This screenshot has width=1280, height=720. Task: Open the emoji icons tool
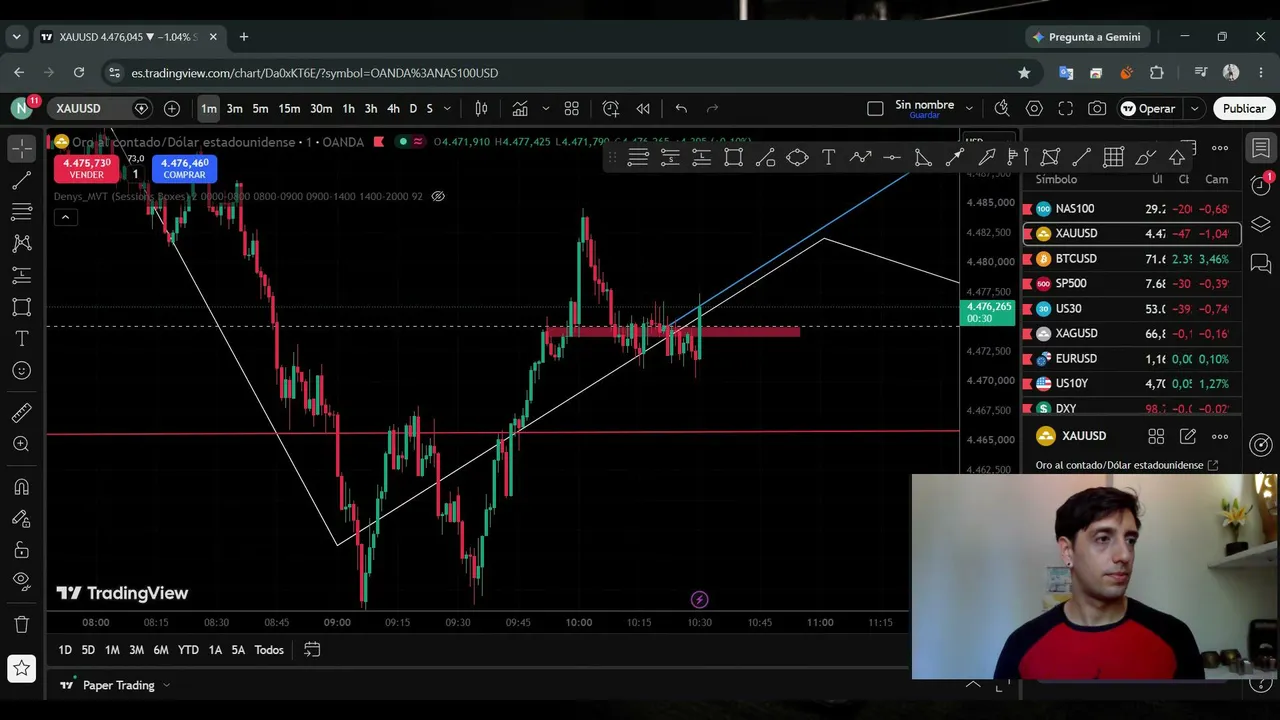(x=22, y=371)
